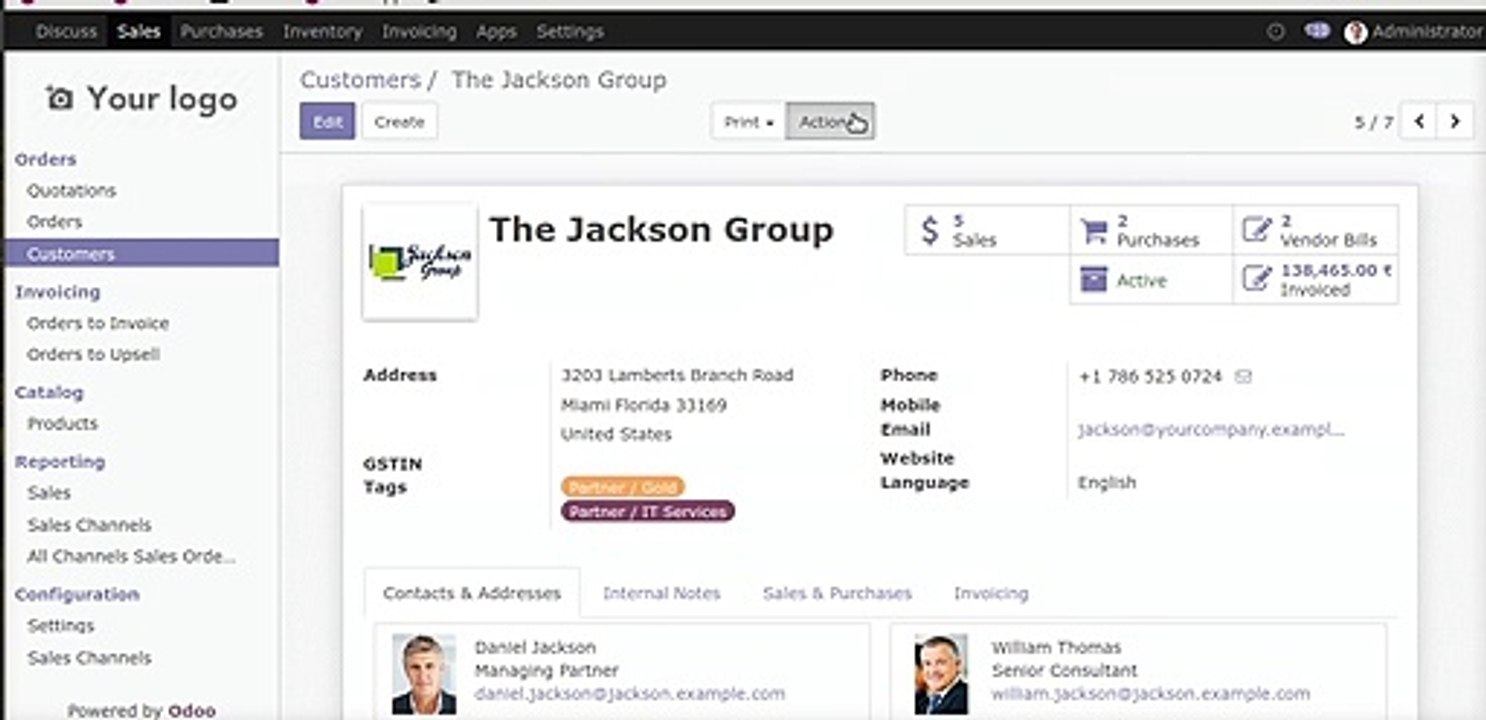Open the 138,465.00 Invoiced stat button
Image resolution: width=1486 pixels, height=720 pixels.
tap(1316, 280)
